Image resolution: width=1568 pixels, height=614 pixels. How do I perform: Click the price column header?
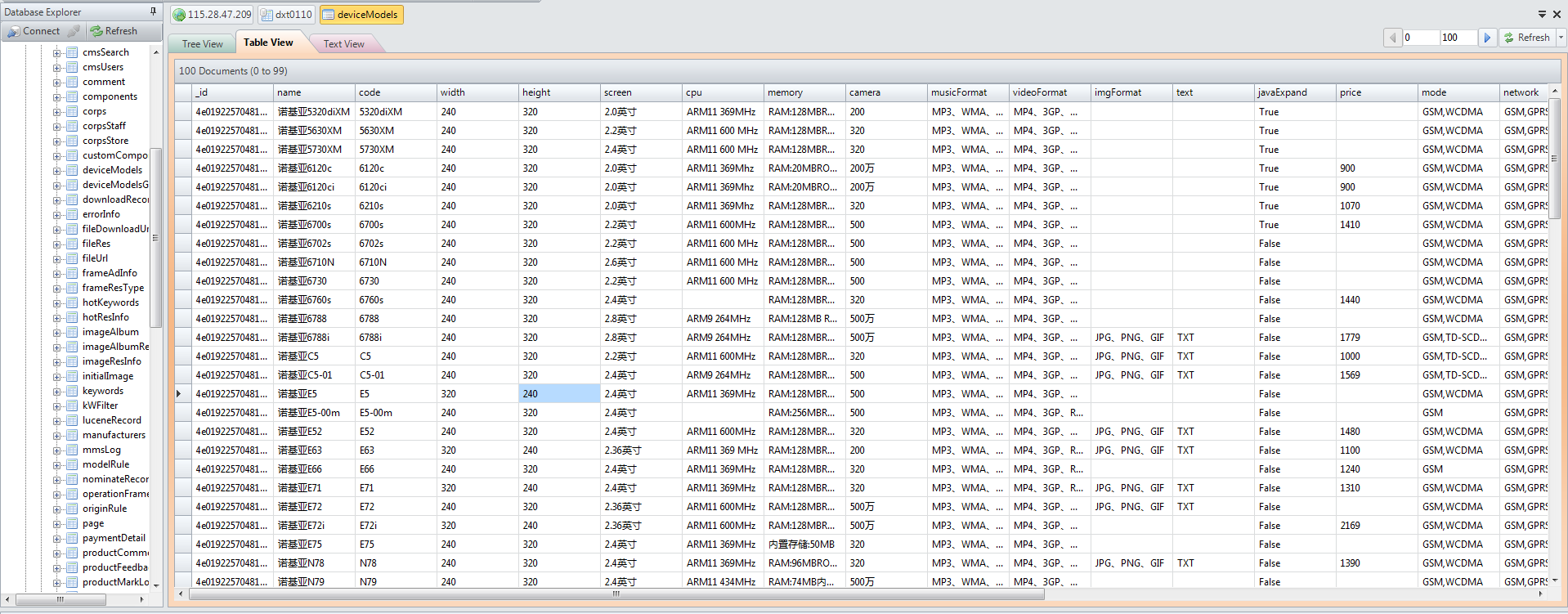[x=1377, y=92]
